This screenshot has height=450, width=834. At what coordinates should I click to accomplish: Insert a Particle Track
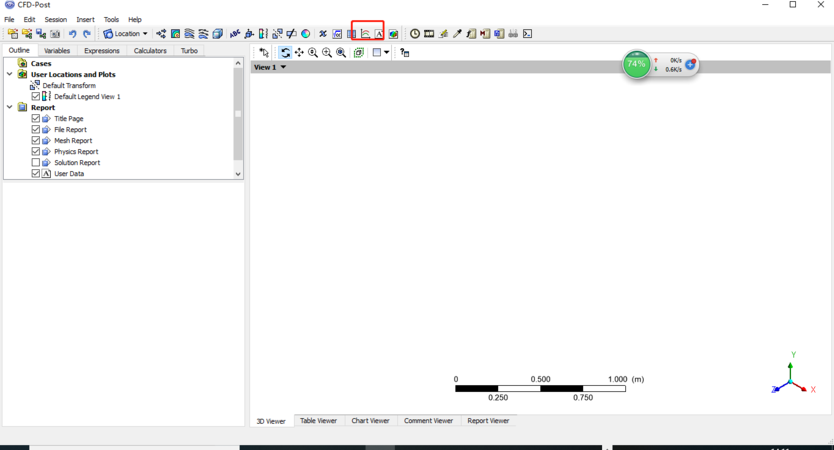pos(203,34)
